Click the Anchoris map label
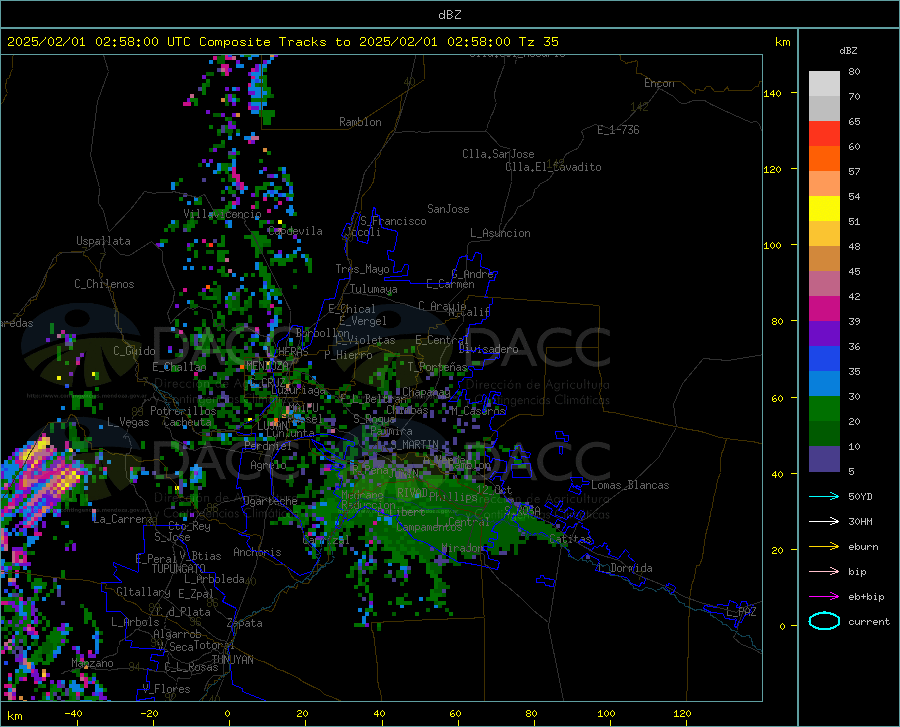This screenshot has width=900, height=727. point(257,552)
